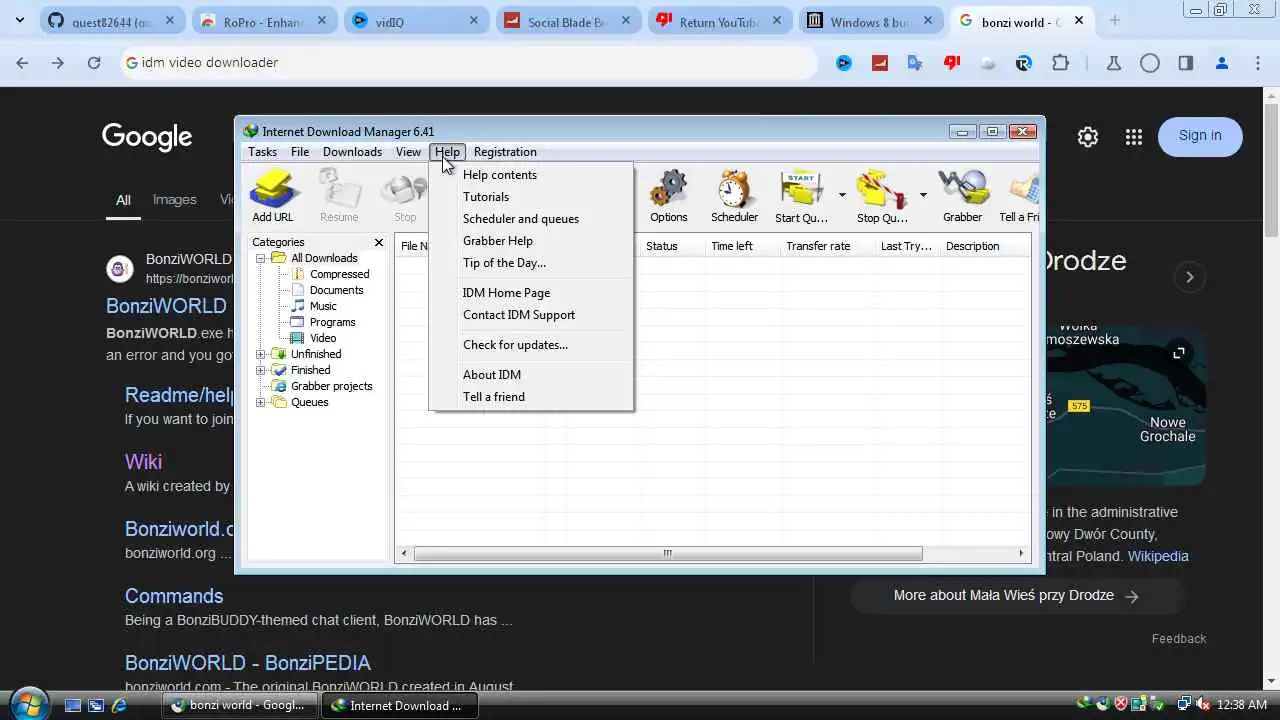Click the Internet Explorer quick launch icon
This screenshot has height=720, width=1280.
(119, 705)
